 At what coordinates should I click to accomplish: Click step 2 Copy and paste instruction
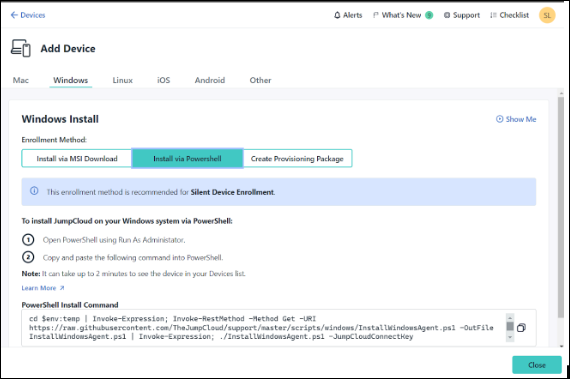coord(133,258)
